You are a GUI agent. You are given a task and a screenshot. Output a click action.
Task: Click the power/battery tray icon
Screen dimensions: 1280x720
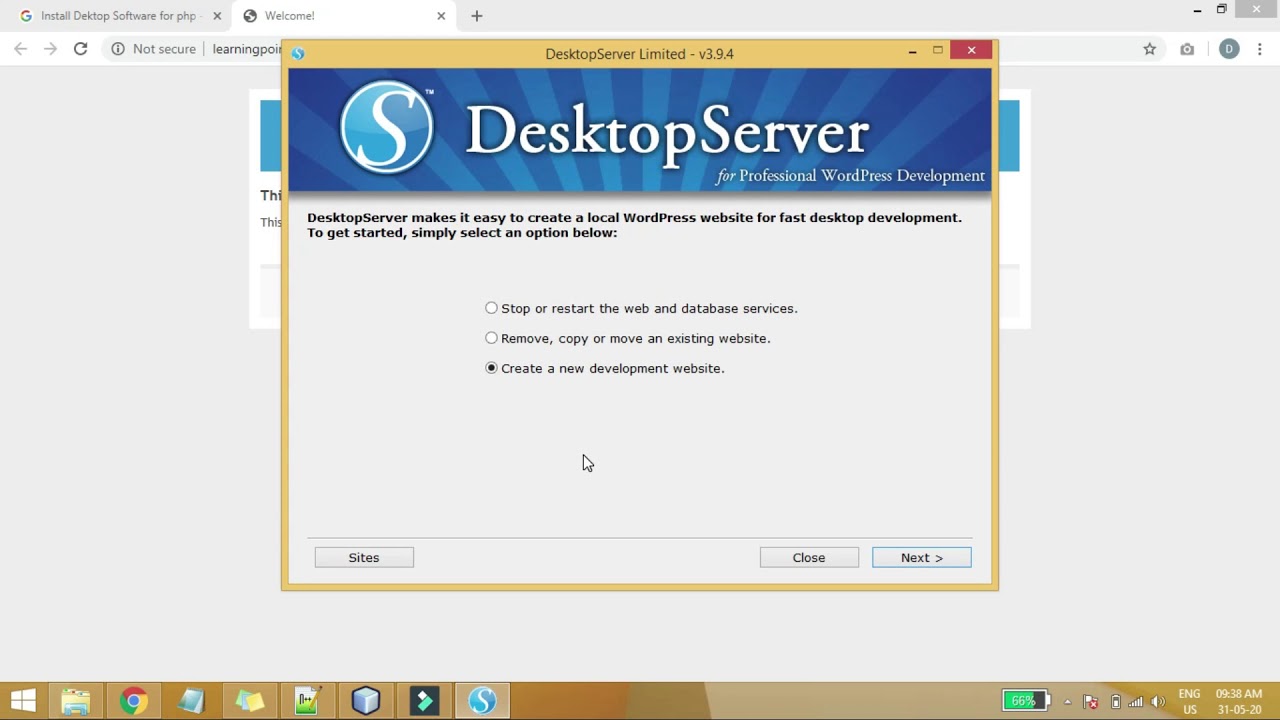pos(1116,702)
